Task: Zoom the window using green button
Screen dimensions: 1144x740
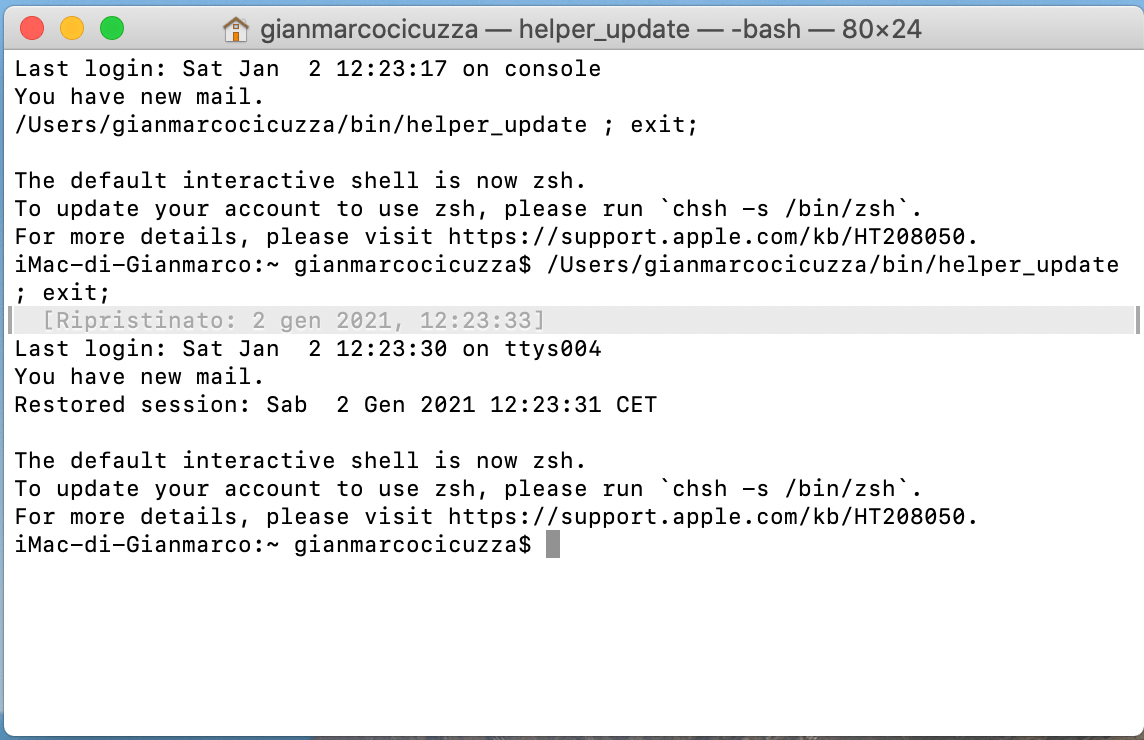Action: point(112,29)
